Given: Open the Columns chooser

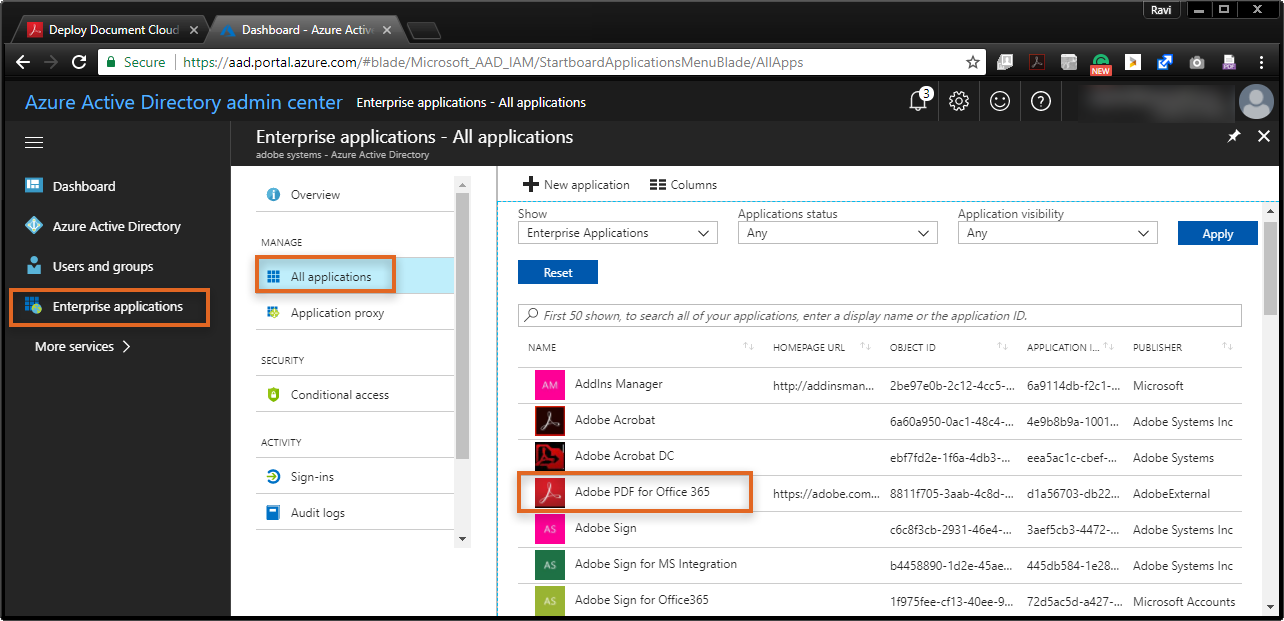Looking at the screenshot, I should click(x=683, y=185).
